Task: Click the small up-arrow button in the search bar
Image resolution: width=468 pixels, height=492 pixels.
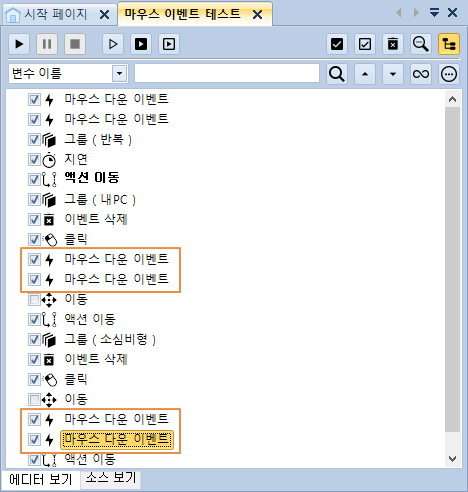Action: [365, 74]
